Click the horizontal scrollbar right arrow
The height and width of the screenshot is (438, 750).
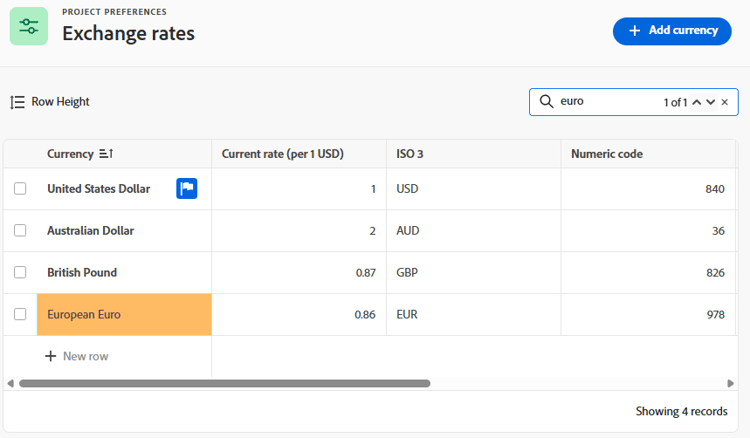[x=730, y=383]
